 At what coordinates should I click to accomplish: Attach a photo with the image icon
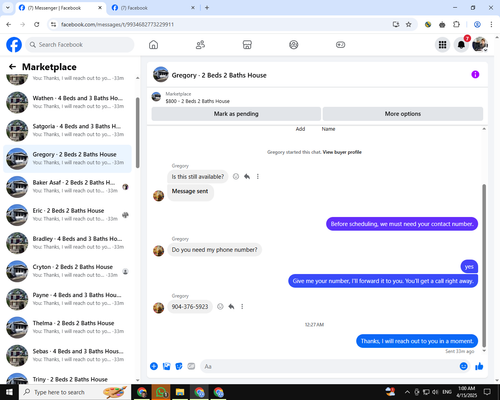166,366
